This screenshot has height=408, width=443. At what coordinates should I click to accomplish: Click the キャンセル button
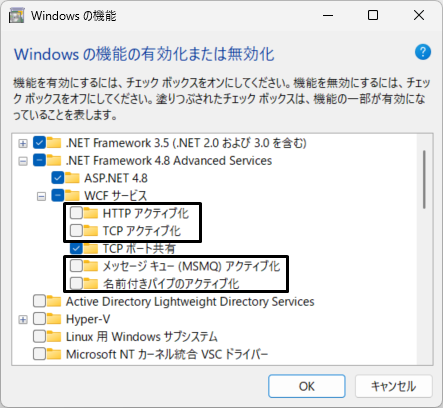click(394, 386)
